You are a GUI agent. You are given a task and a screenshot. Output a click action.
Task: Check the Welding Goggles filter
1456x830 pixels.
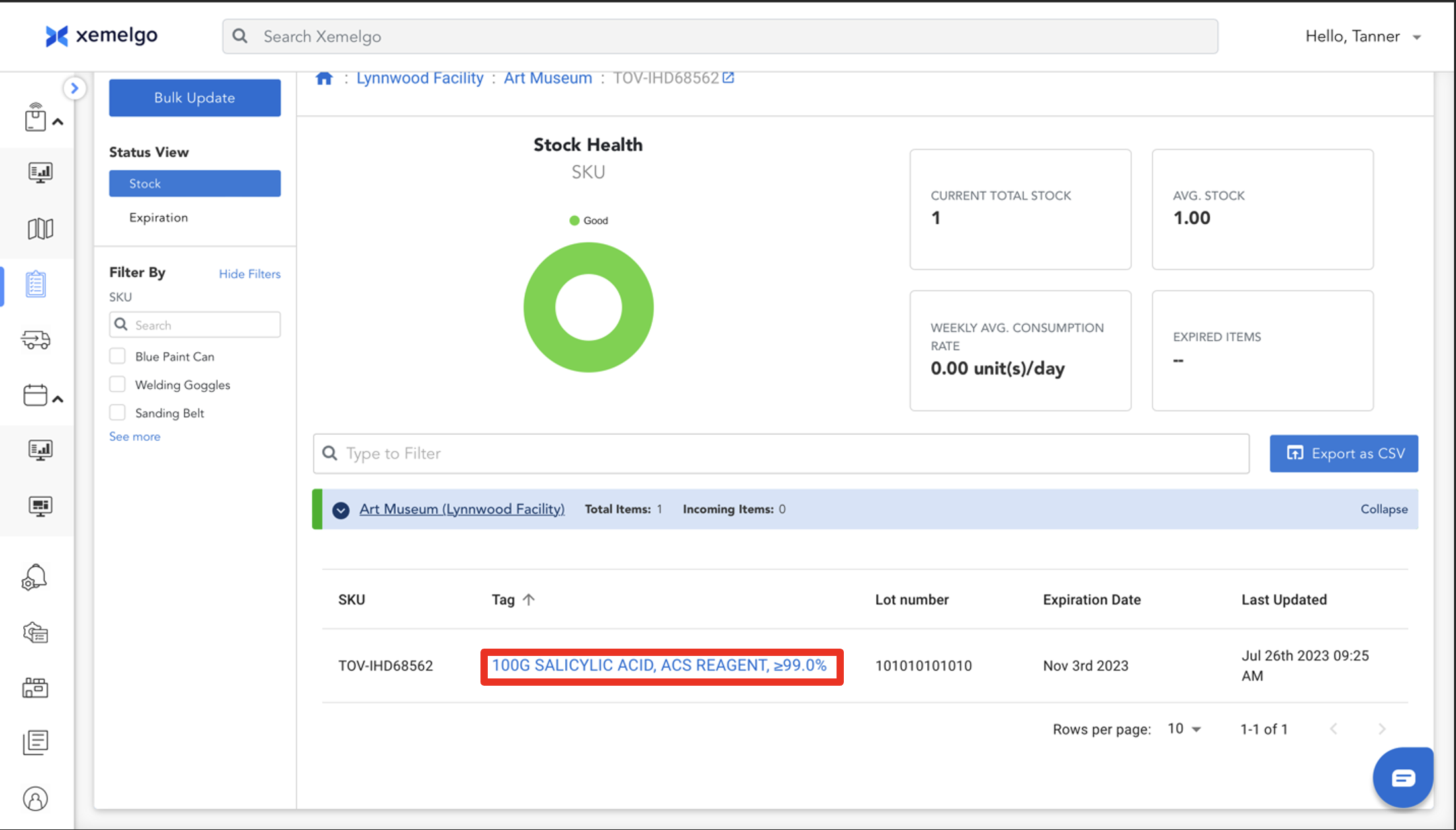point(118,385)
